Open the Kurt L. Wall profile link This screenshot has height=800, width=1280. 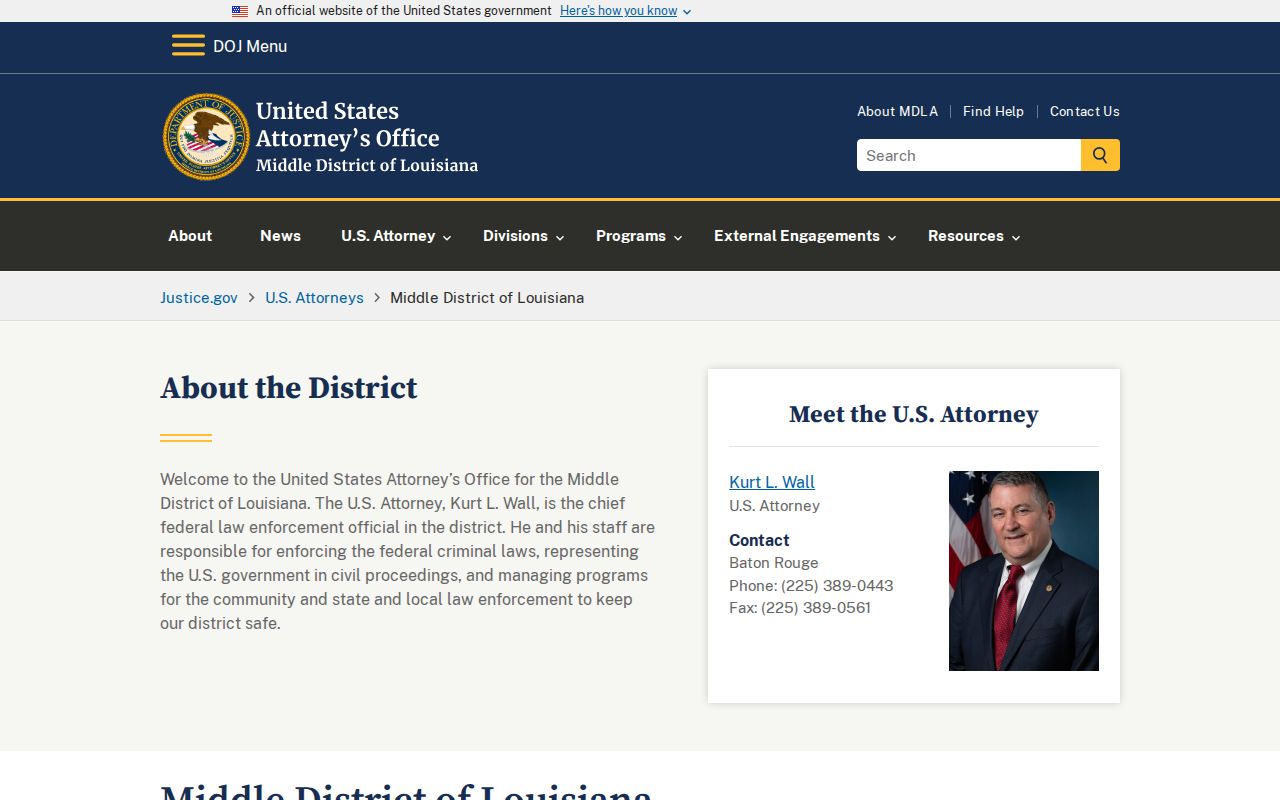(x=772, y=482)
